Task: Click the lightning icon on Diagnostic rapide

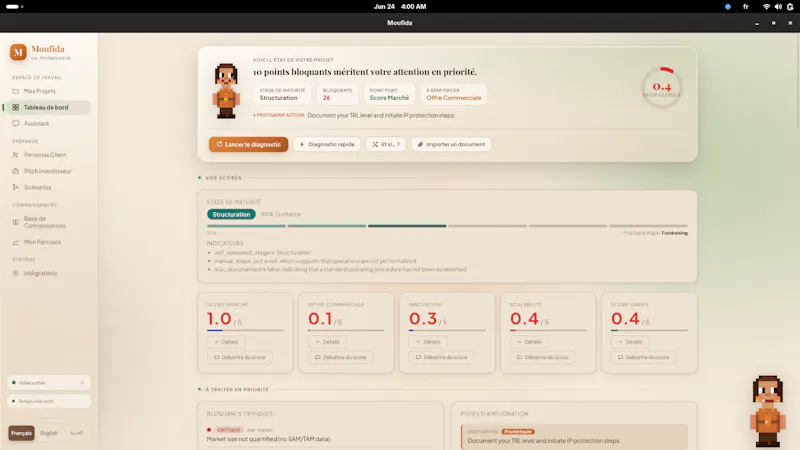Action: [x=302, y=144]
